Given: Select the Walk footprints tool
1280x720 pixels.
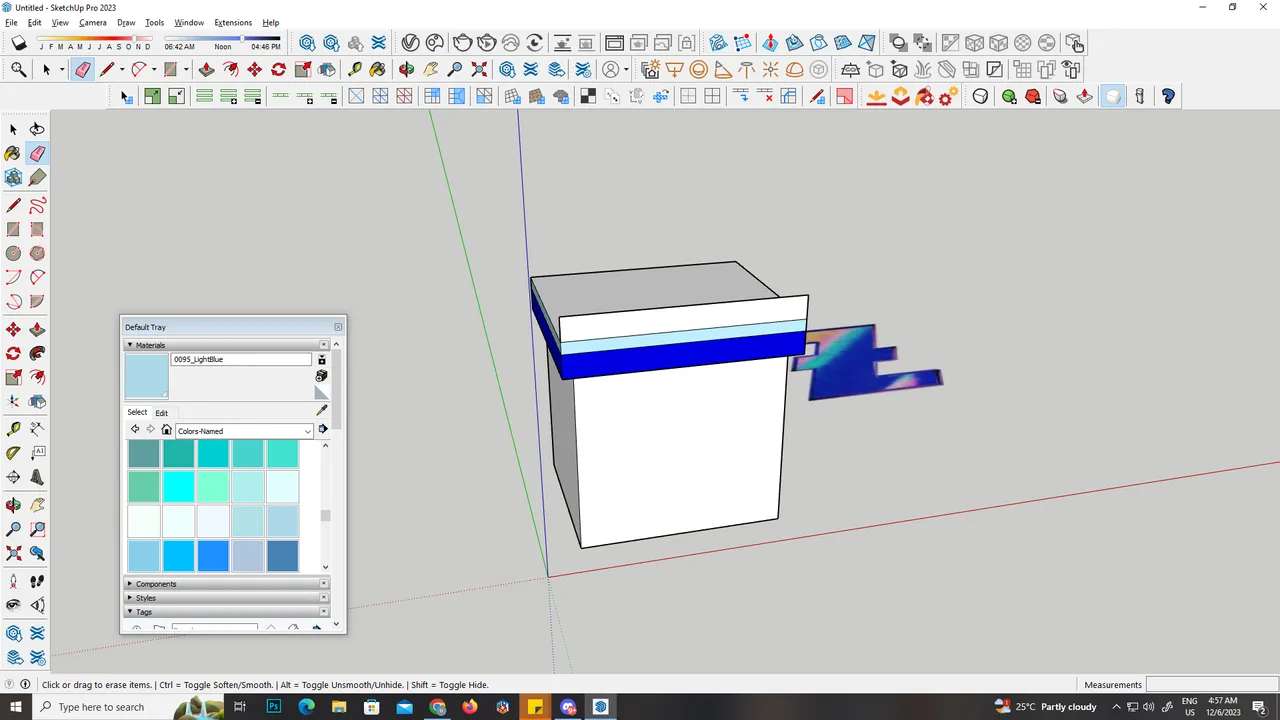Looking at the screenshot, I should 37,581.
